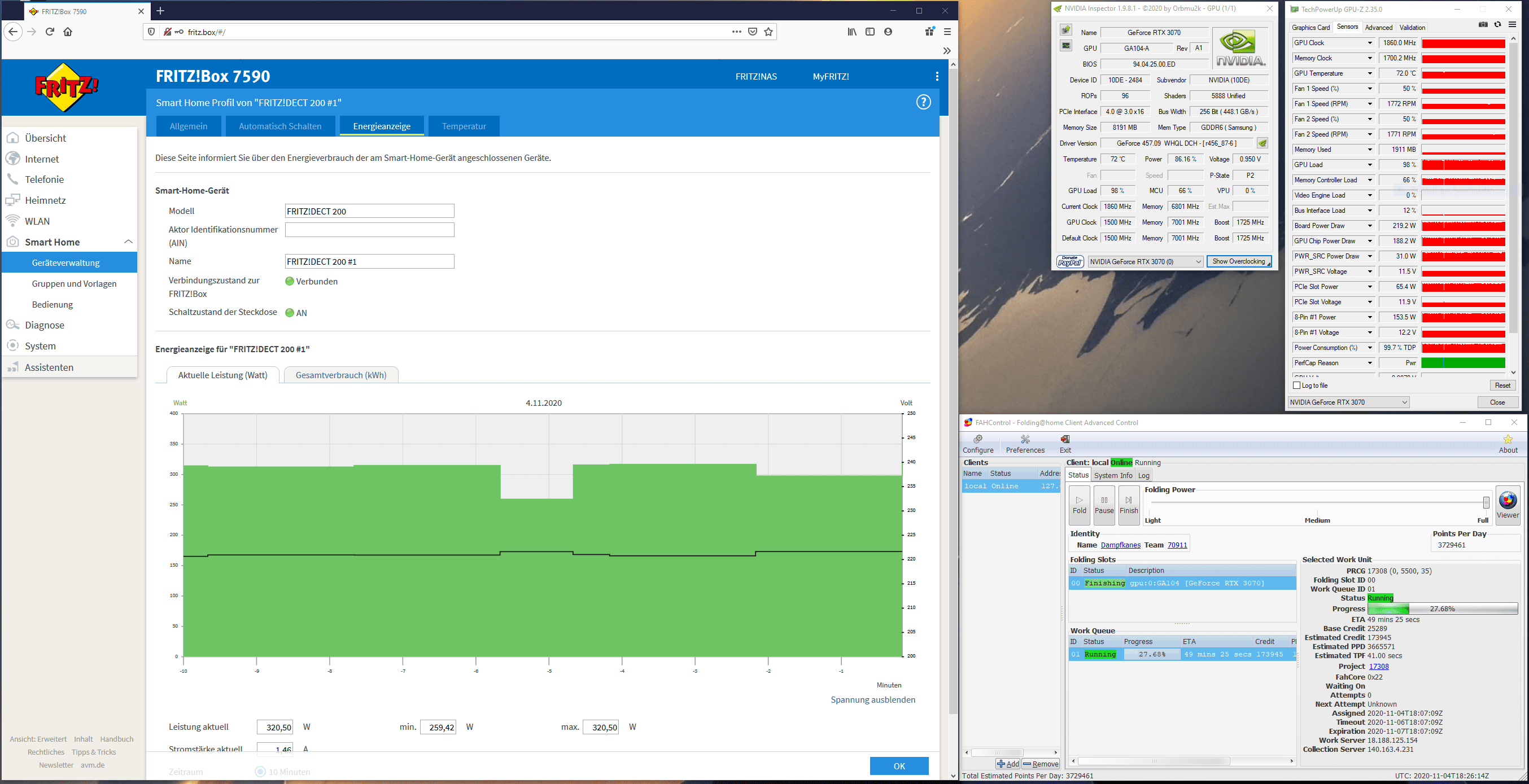
Task: Open Dampfkanes identity name link
Action: (x=1121, y=545)
